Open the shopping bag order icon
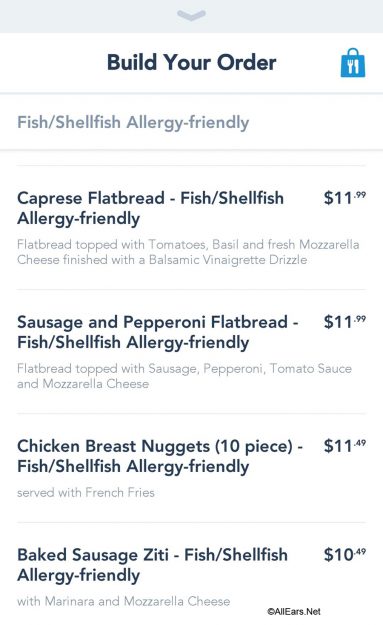Image resolution: width=383 pixels, height=625 pixels. click(x=353, y=63)
